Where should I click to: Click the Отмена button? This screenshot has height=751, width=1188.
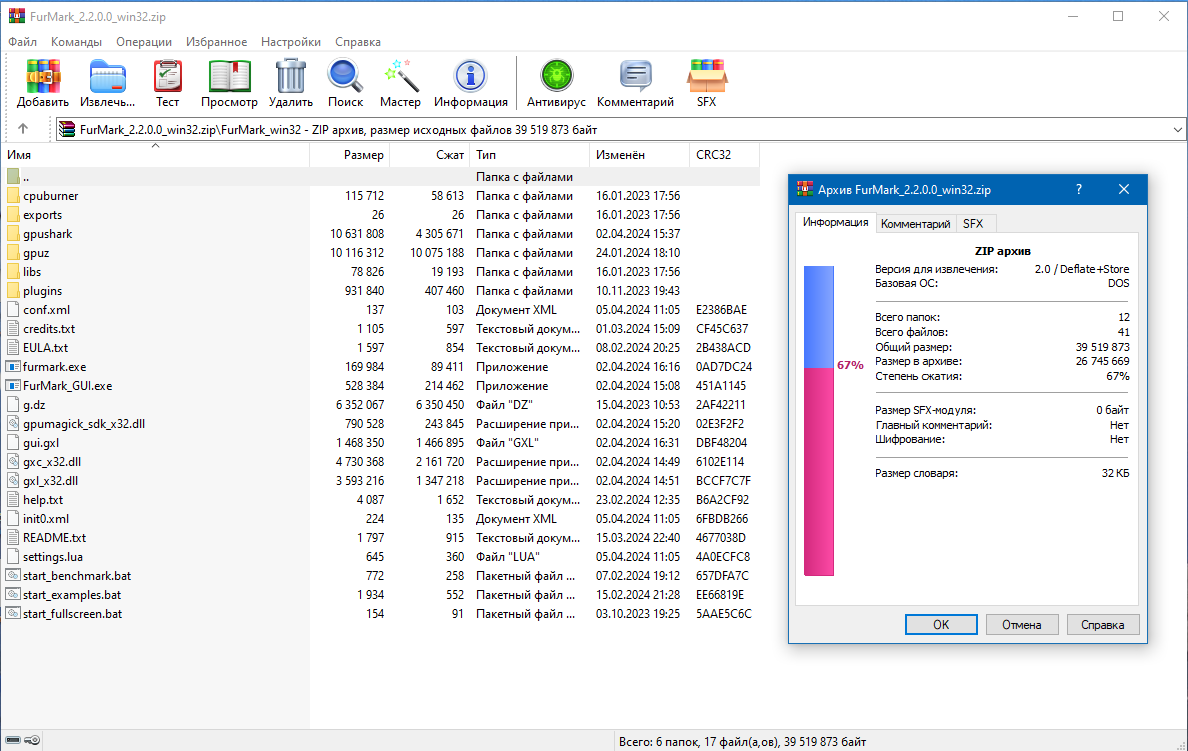coord(1021,624)
